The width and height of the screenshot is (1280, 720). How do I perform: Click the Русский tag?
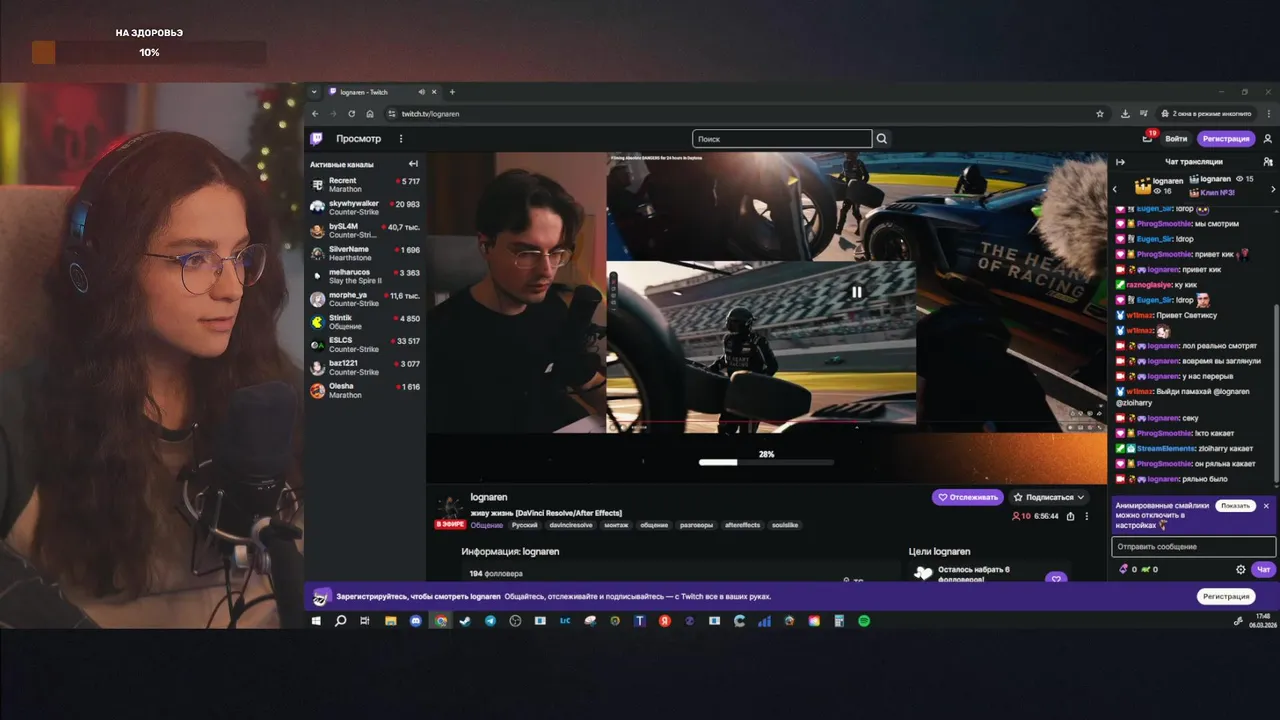525,525
